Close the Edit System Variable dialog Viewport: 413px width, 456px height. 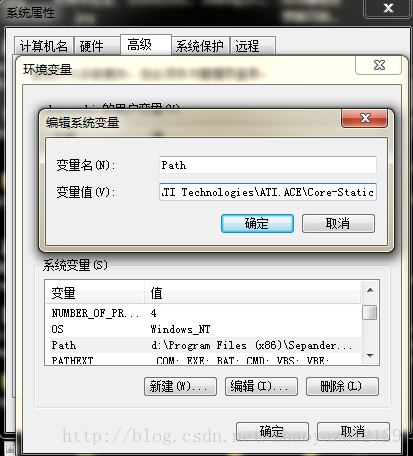tap(365, 118)
